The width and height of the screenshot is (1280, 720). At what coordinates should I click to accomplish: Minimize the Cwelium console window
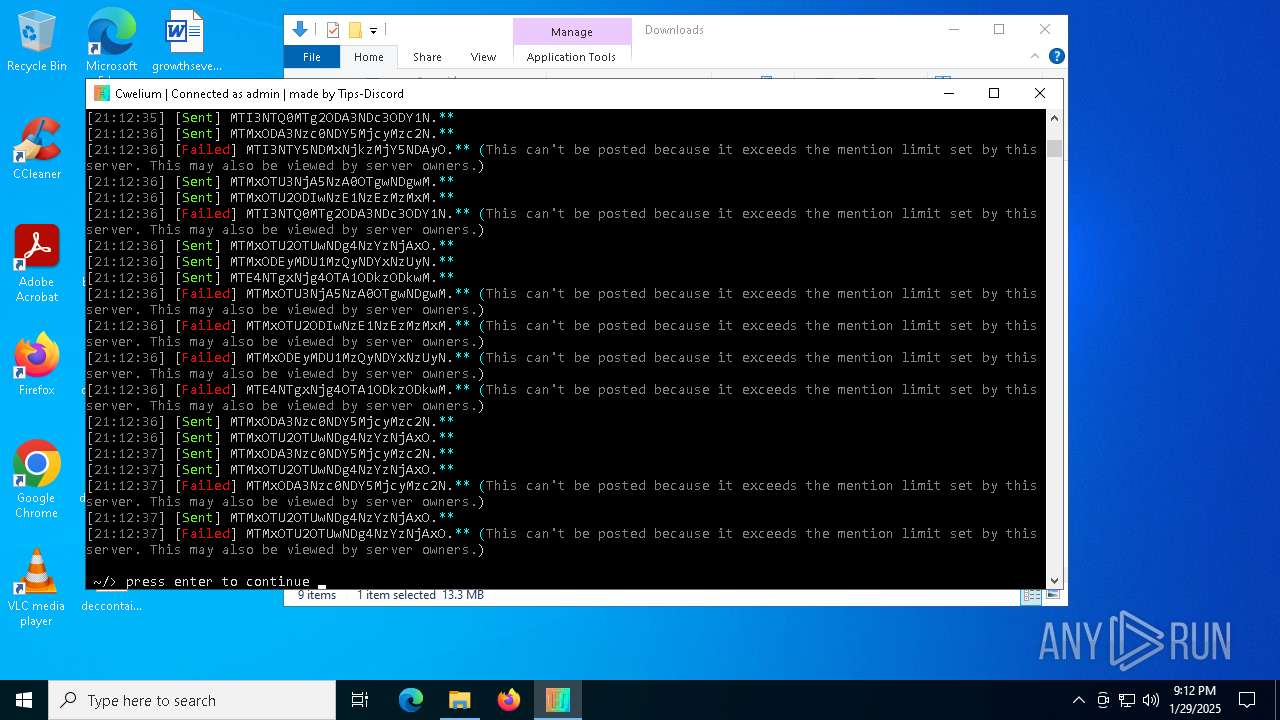(948, 93)
